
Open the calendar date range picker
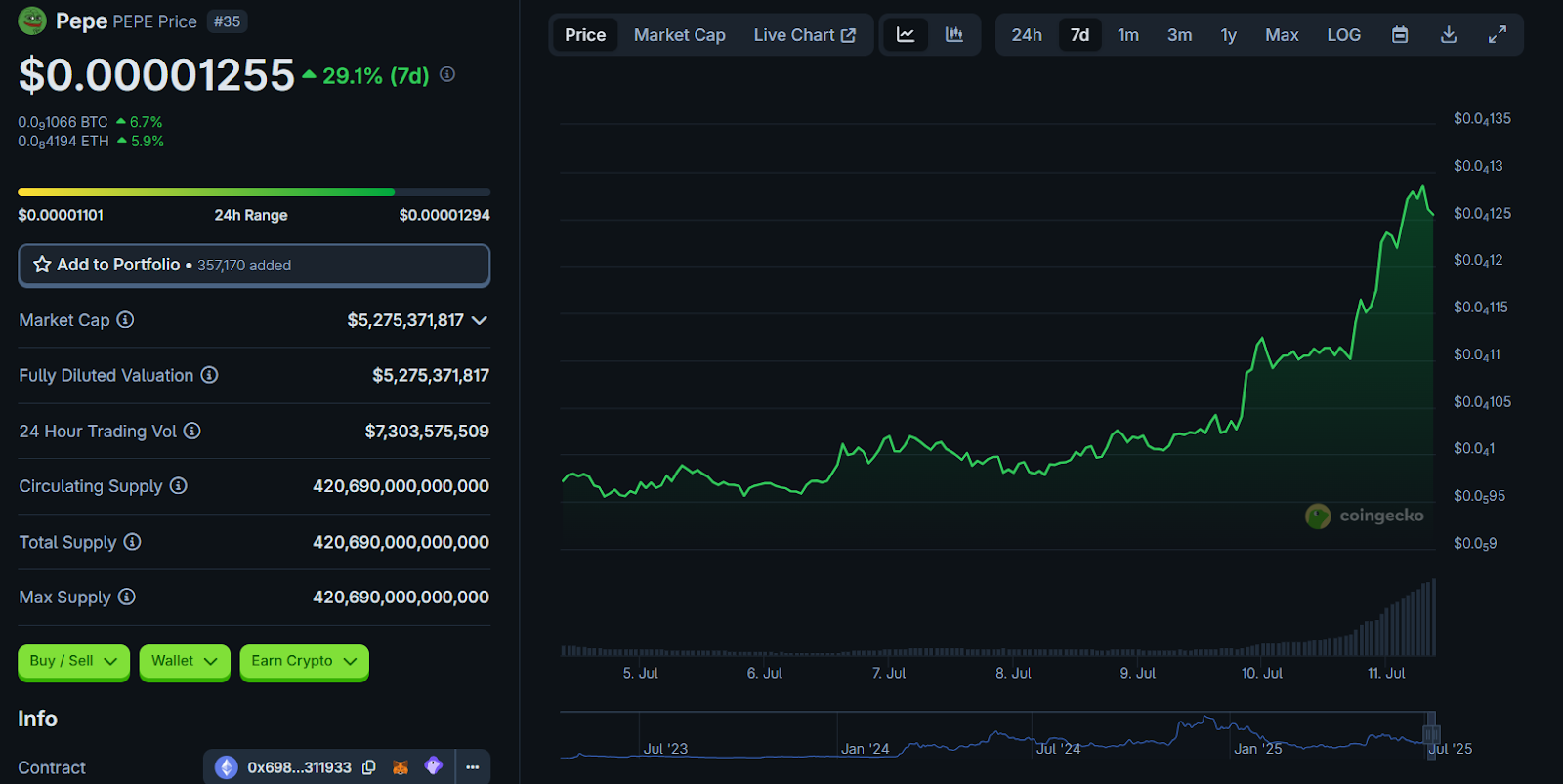tap(1400, 35)
